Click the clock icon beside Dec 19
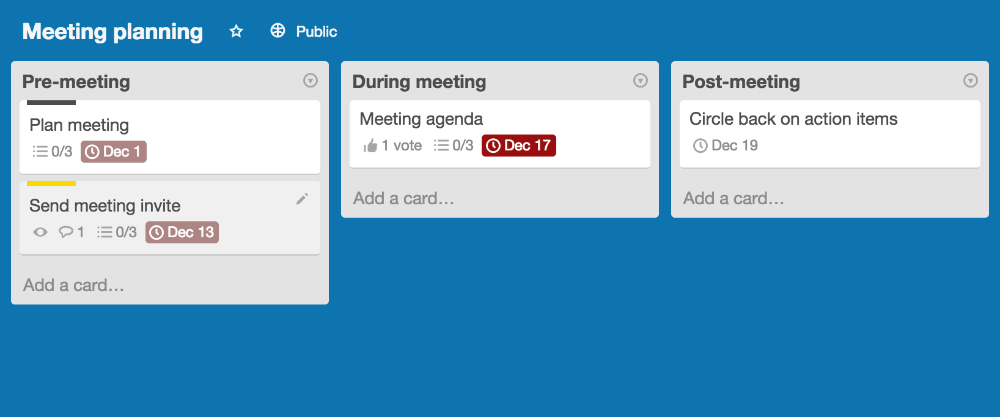Viewport: 1000px width, 417px height. click(x=700, y=146)
